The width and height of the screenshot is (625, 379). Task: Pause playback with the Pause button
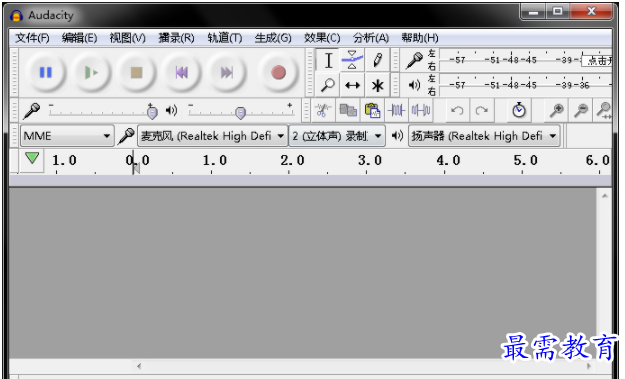(46, 73)
